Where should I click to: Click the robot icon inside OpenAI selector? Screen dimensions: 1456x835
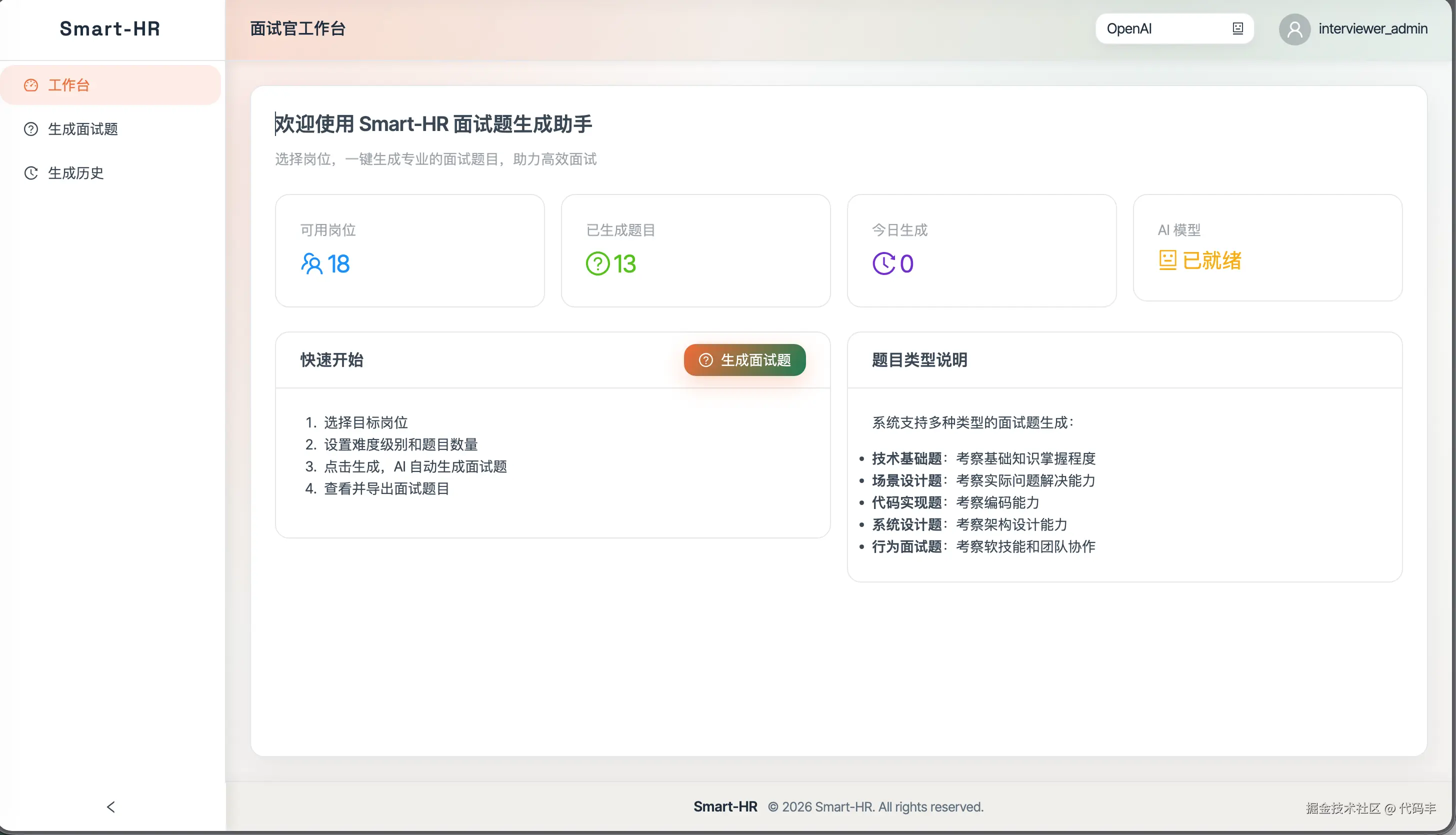pos(1237,28)
